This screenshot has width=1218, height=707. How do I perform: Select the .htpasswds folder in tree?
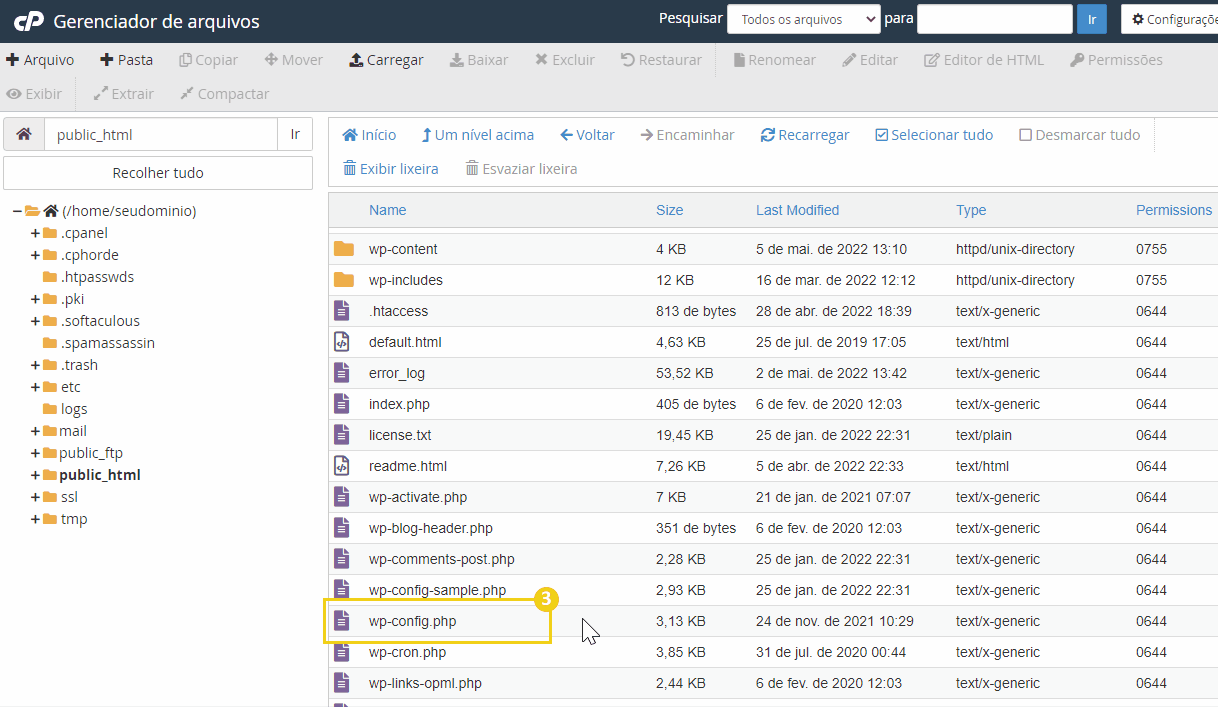tap(97, 277)
